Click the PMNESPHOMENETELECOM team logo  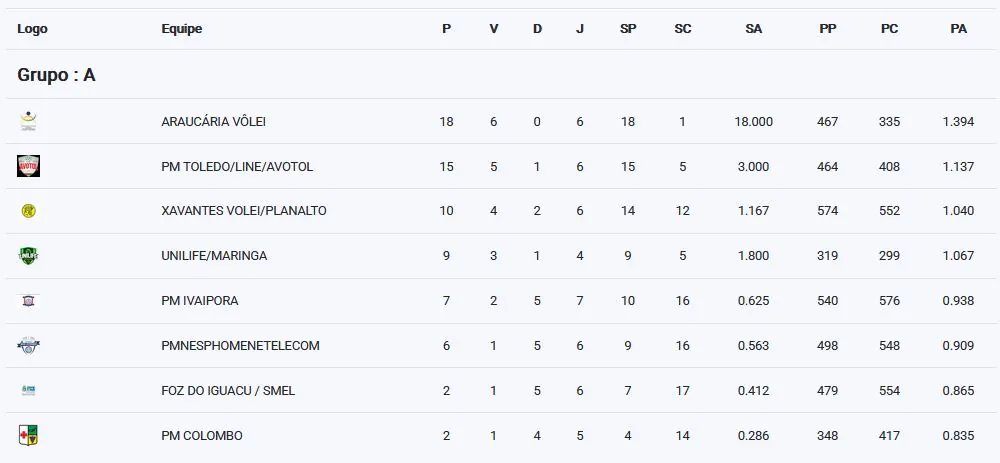coord(28,345)
